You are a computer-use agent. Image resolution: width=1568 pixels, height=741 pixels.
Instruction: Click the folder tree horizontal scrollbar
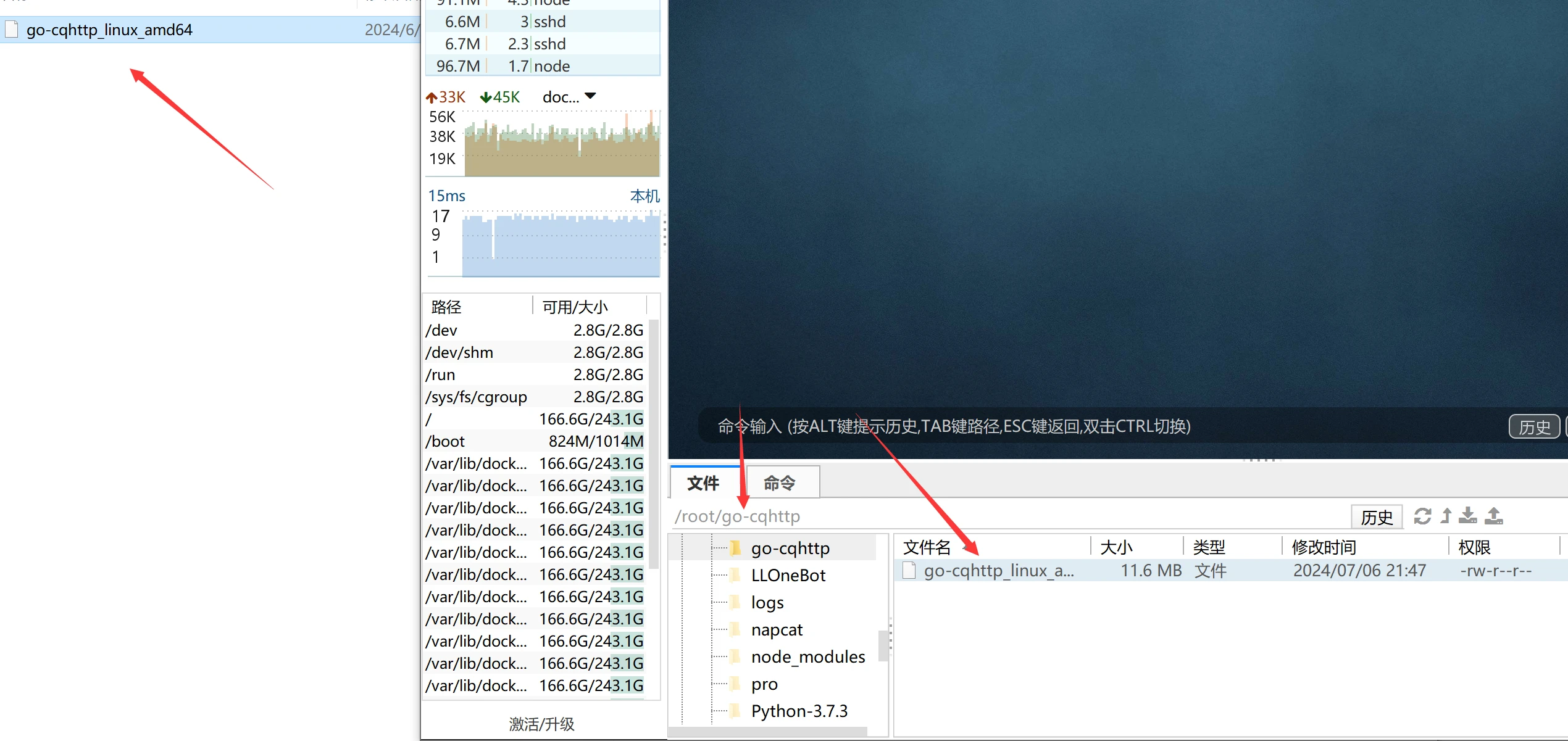coord(768,732)
